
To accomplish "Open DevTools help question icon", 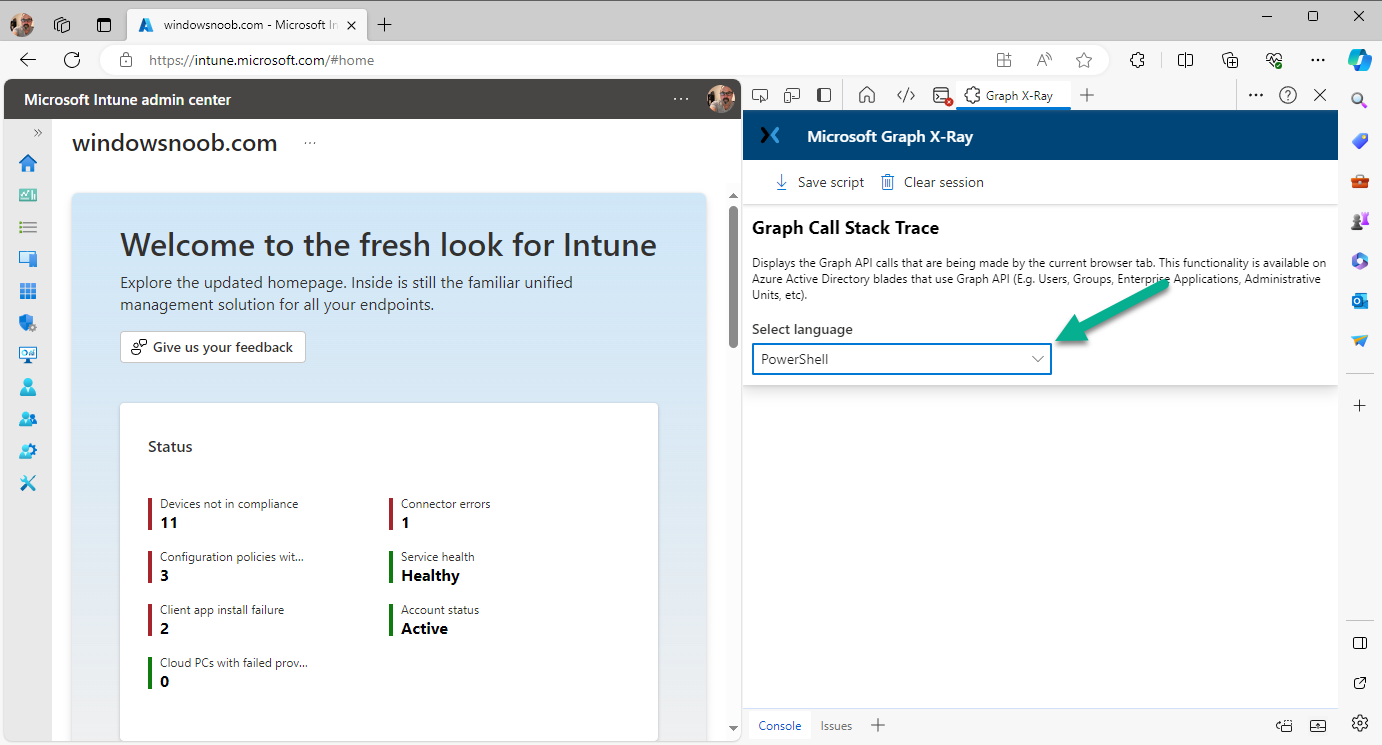I will (1288, 95).
